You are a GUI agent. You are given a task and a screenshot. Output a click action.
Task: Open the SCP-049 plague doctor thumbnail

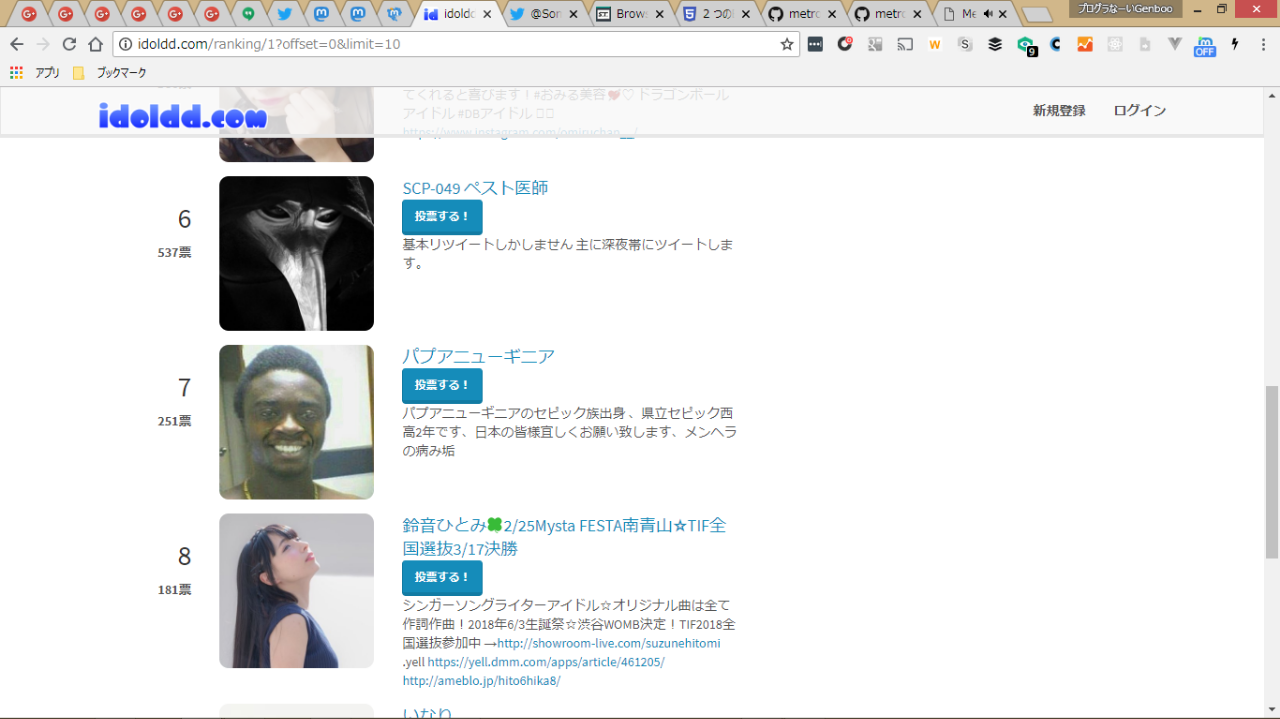[296, 253]
